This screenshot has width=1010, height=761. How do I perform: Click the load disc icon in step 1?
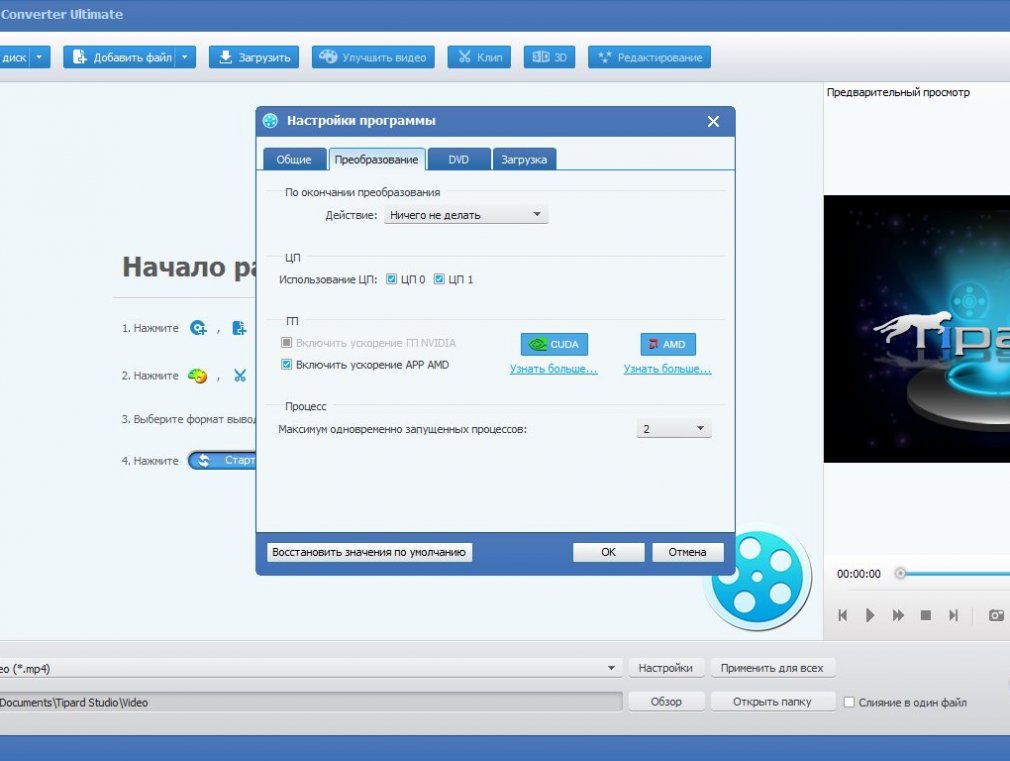click(198, 328)
